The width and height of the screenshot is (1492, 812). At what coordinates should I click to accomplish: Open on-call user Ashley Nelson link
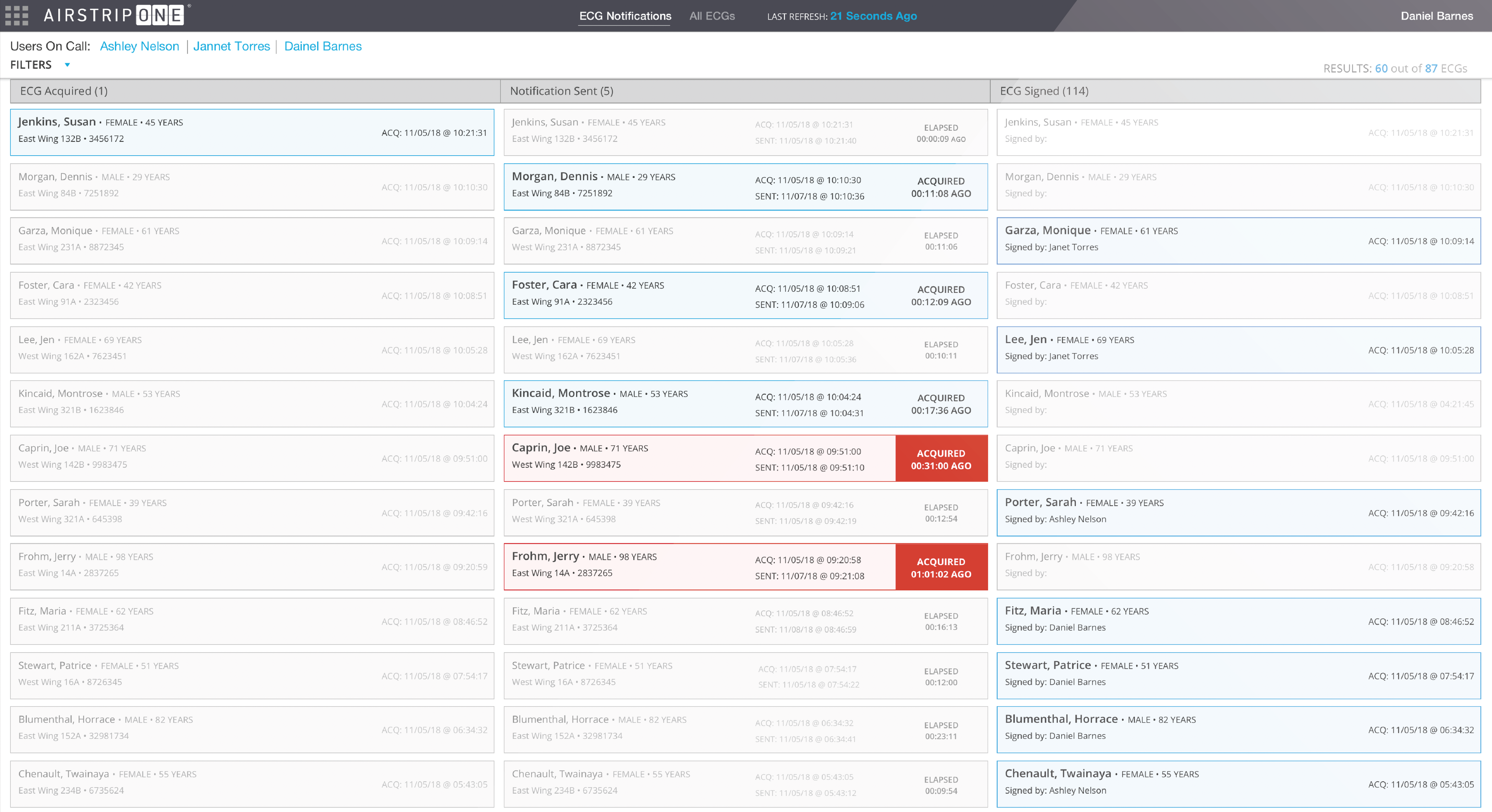tap(140, 46)
